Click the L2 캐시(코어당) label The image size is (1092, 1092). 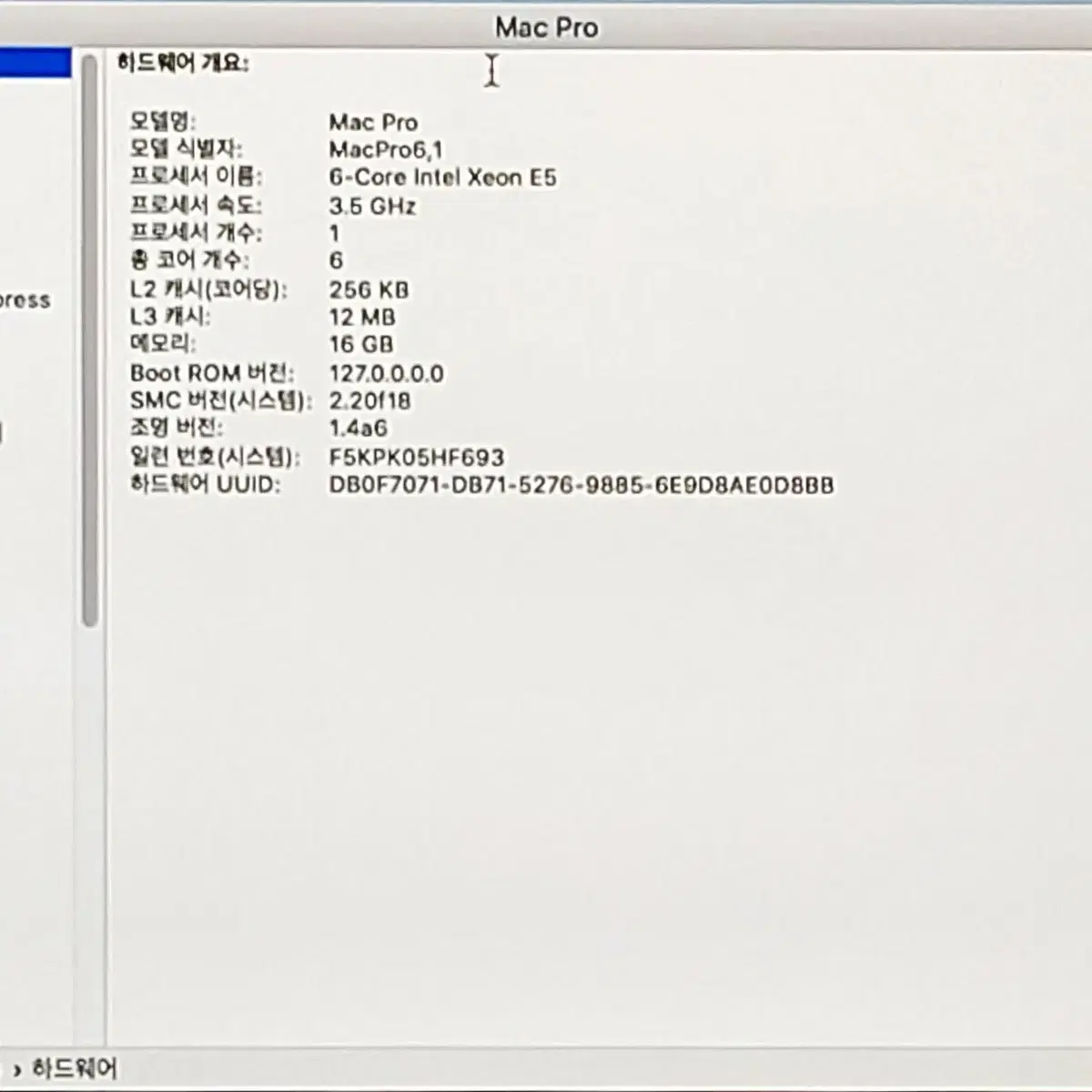(208, 289)
